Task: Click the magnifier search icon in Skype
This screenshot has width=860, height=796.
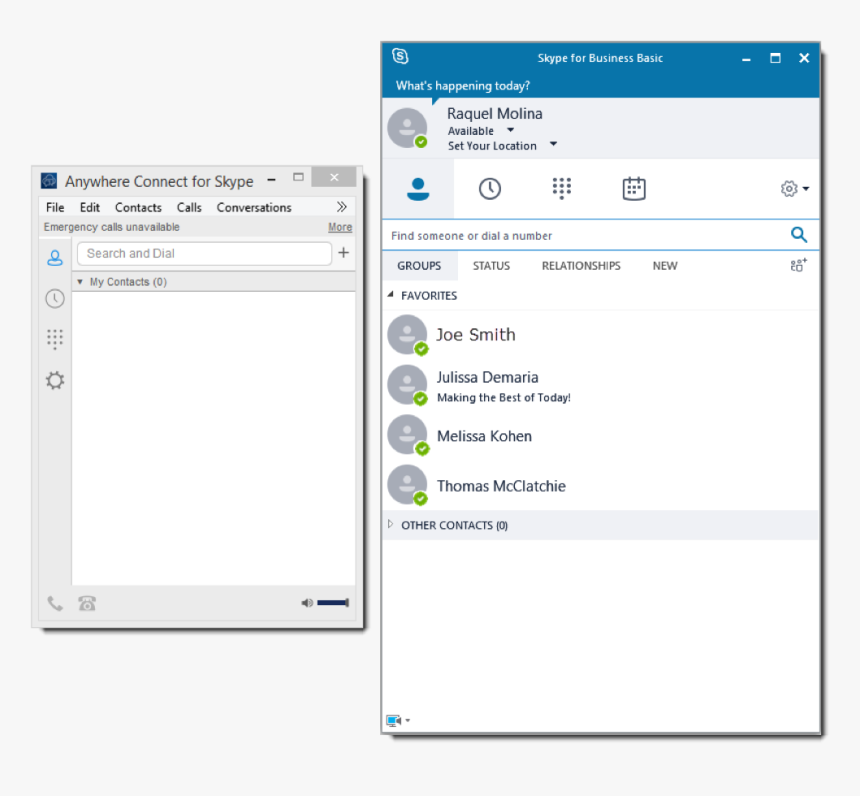Action: 799,235
